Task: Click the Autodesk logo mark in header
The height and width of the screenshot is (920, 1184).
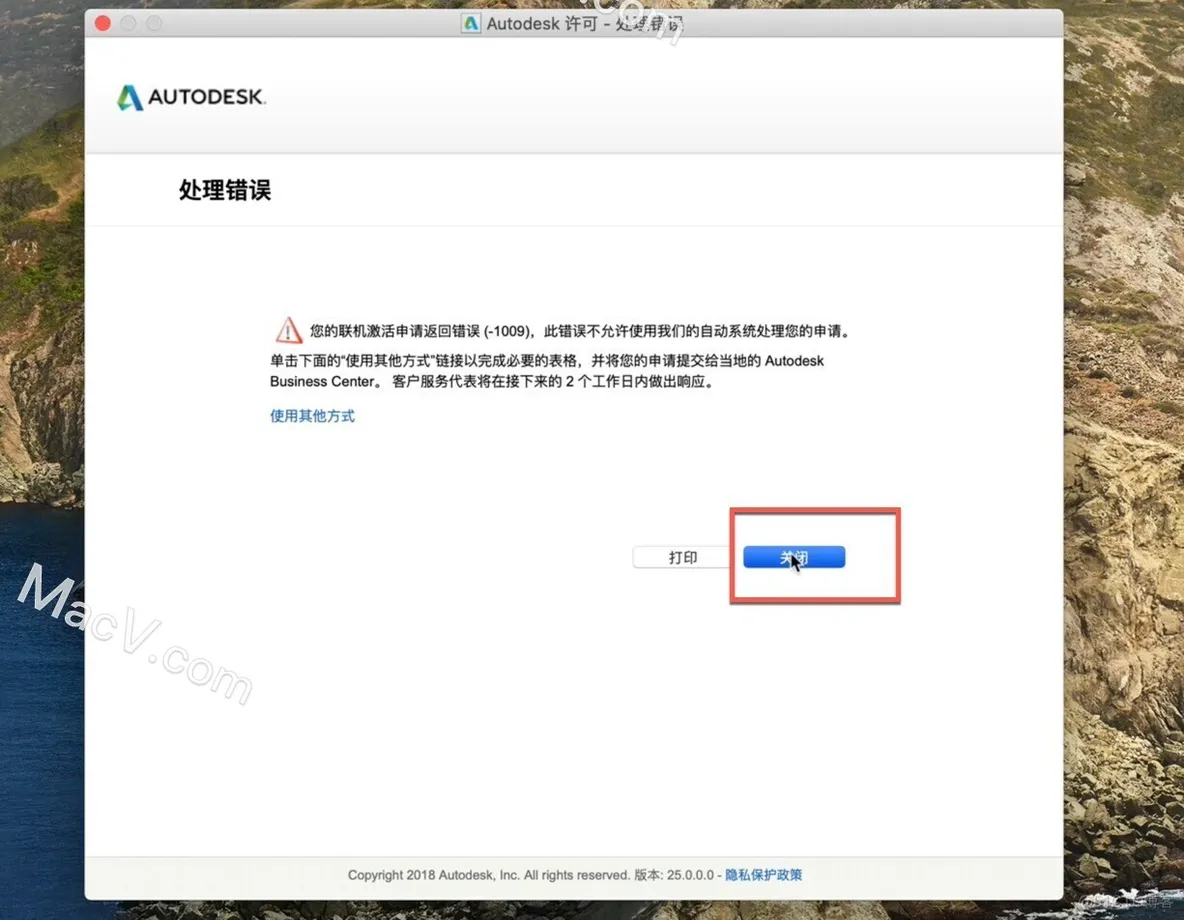Action: click(130, 97)
